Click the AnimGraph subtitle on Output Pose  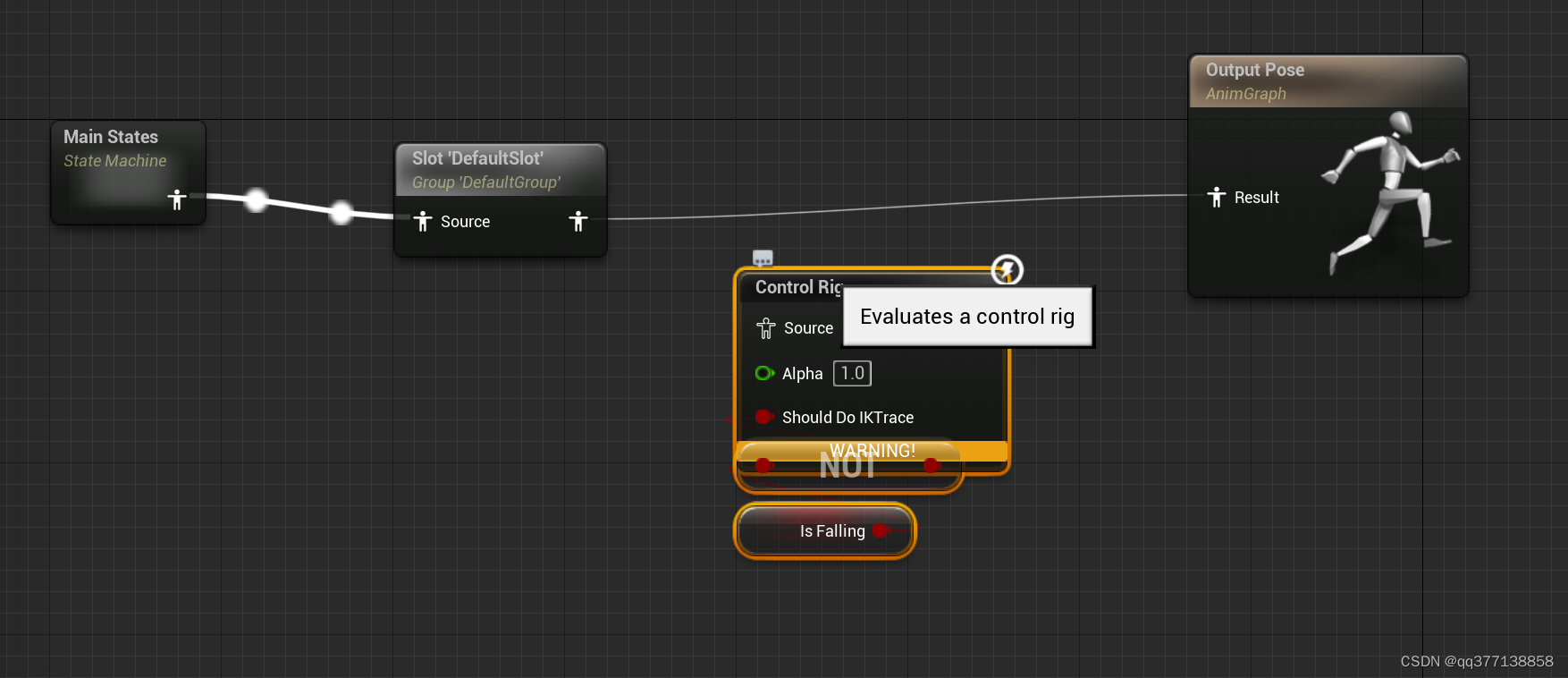pyautogui.click(x=1246, y=94)
